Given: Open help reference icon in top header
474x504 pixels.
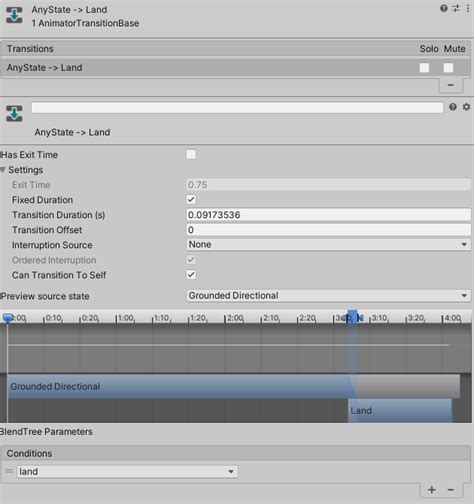Looking at the screenshot, I should [444, 8].
